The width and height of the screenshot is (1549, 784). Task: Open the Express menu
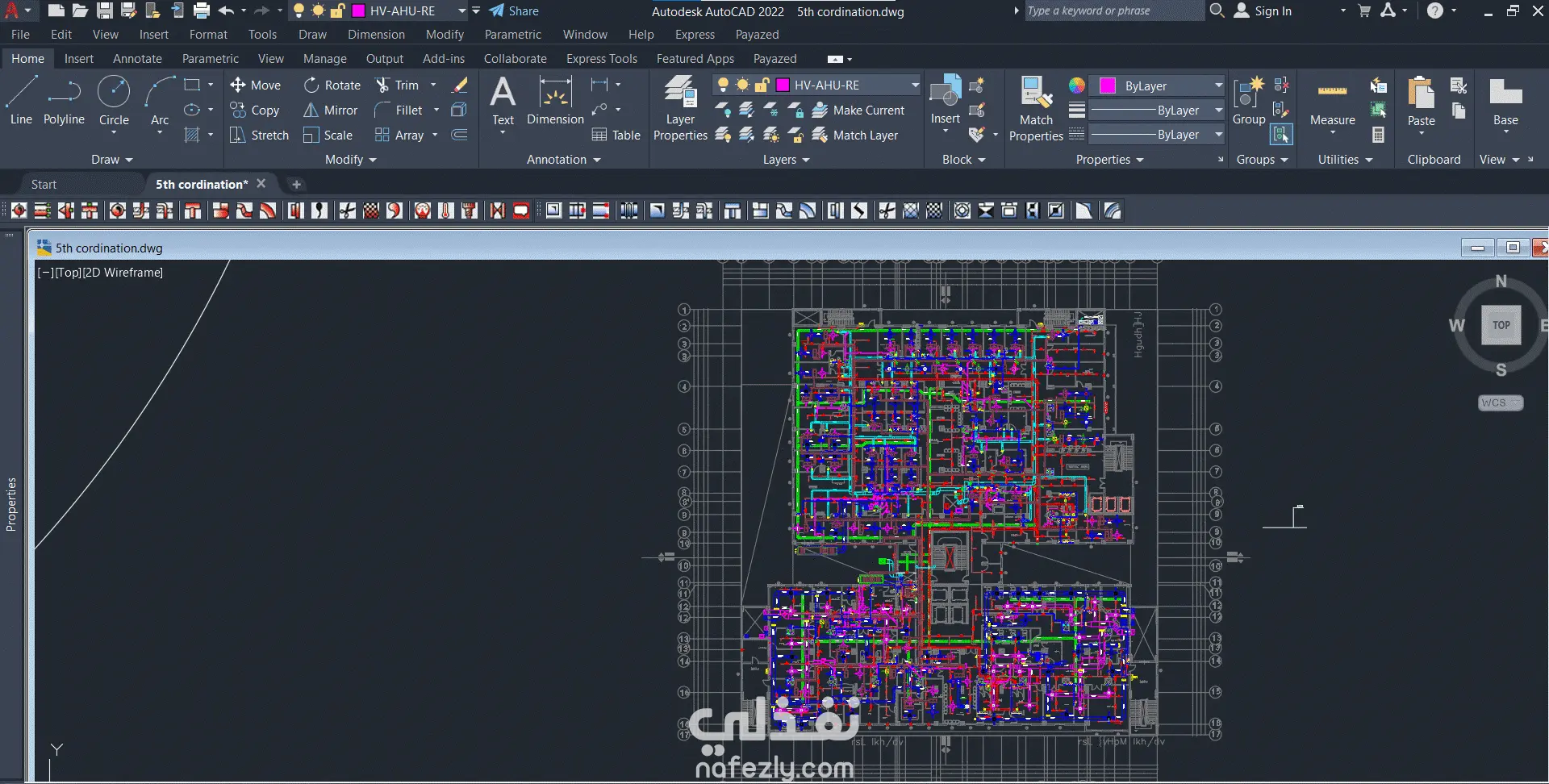(x=695, y=35)
